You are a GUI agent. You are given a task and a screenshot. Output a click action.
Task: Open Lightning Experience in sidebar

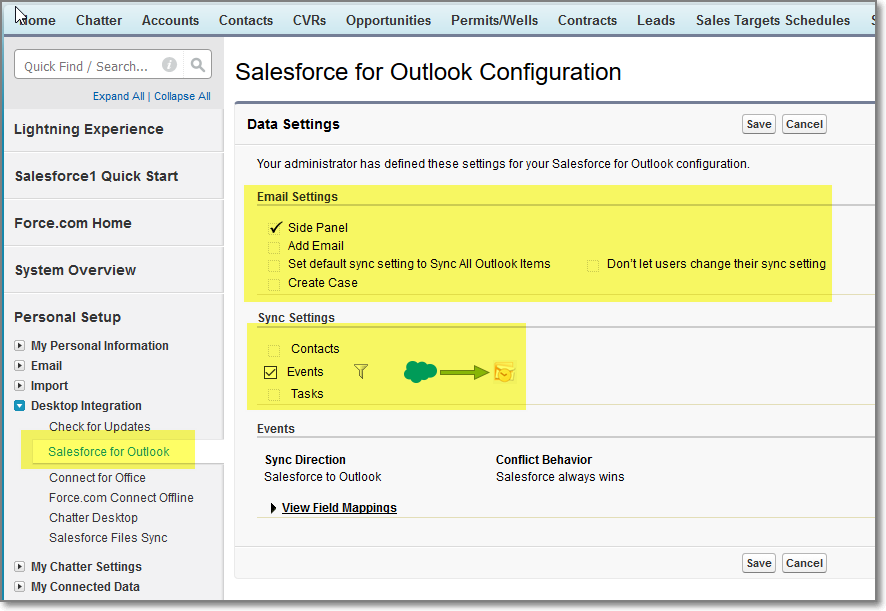click(x=89, y=129)
